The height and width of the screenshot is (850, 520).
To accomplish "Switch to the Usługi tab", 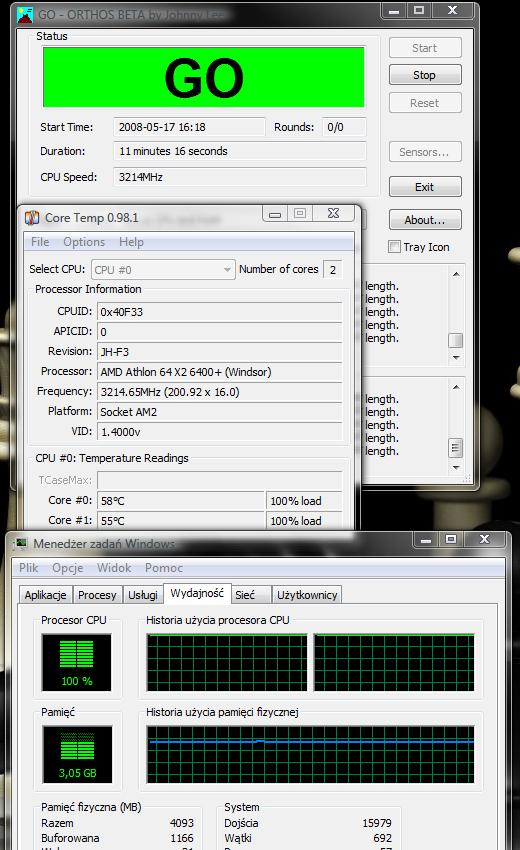I will click(x=143, y=595).
